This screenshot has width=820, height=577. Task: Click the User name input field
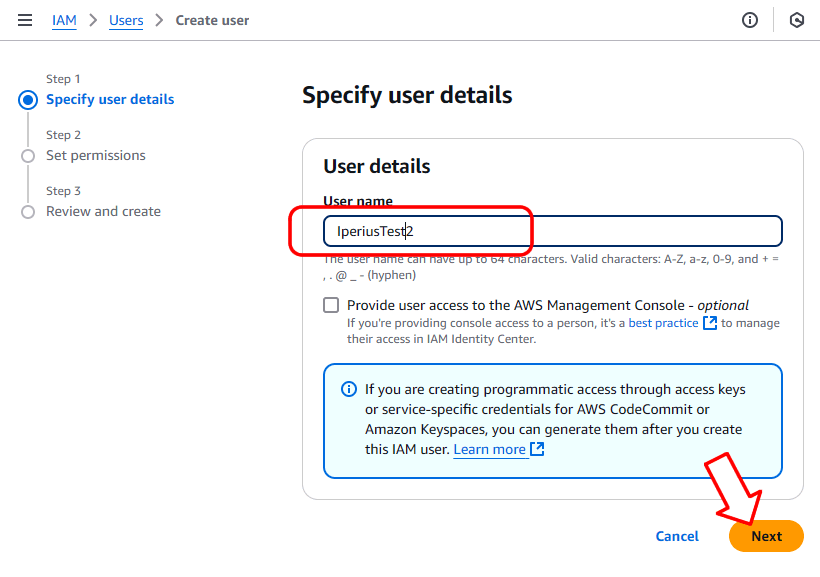[x=553, y=231]
